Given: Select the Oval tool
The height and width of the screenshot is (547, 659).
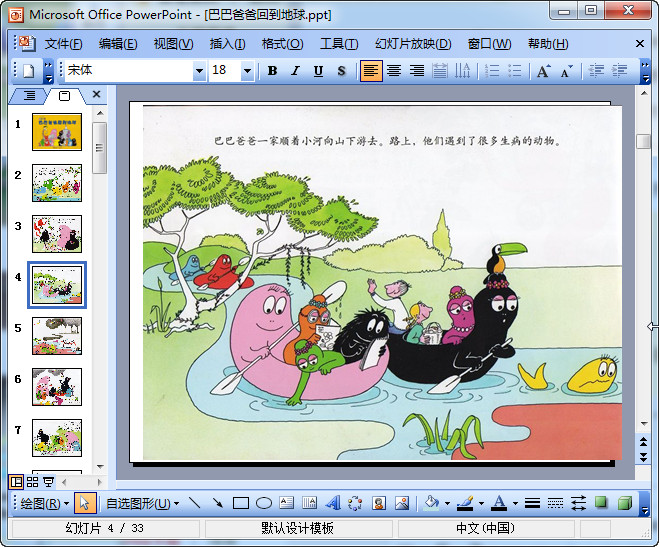Looking at the screenshot, I should point(264,503).
